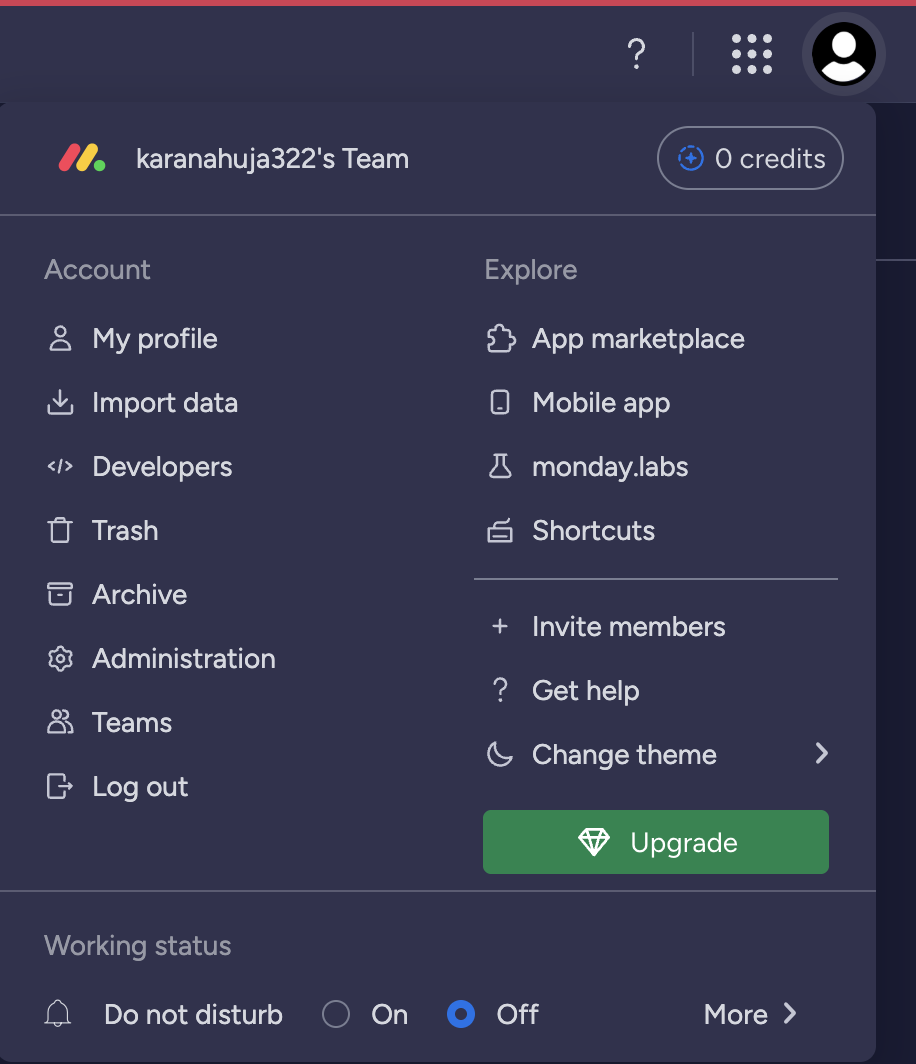The width and height of the screenshot is (916, 1064).
Task: Click the Do not disturb label
Action: pyautogui.click(x=193, y=1014)
